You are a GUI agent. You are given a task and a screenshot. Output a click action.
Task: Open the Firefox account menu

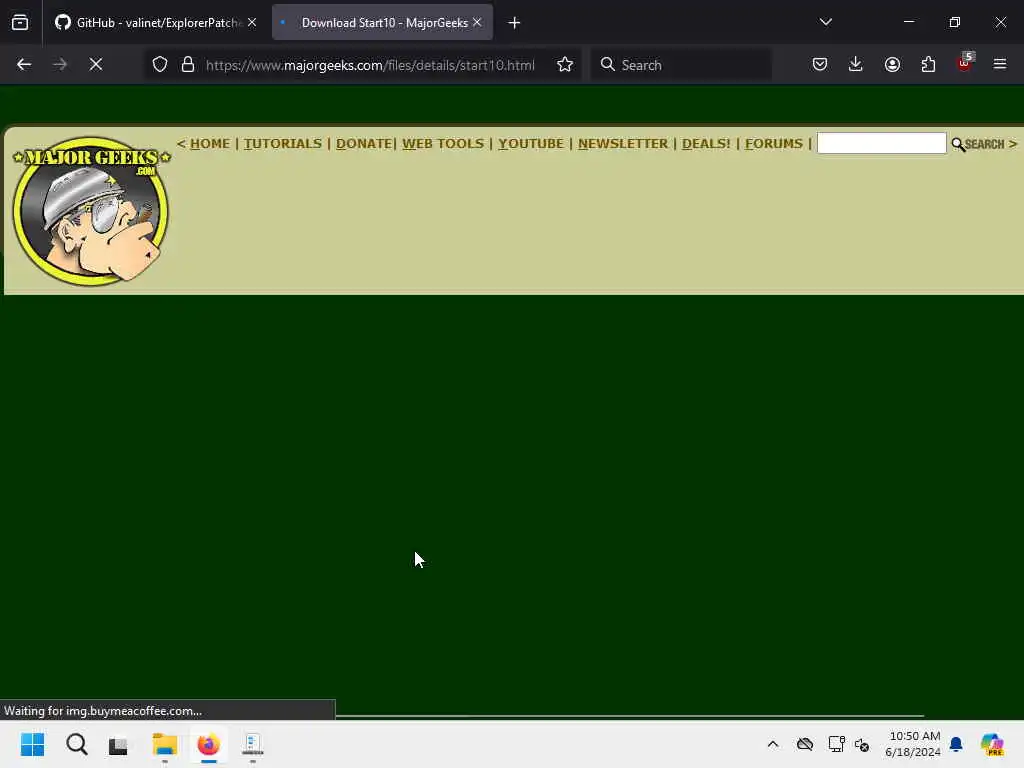(892, 65)
